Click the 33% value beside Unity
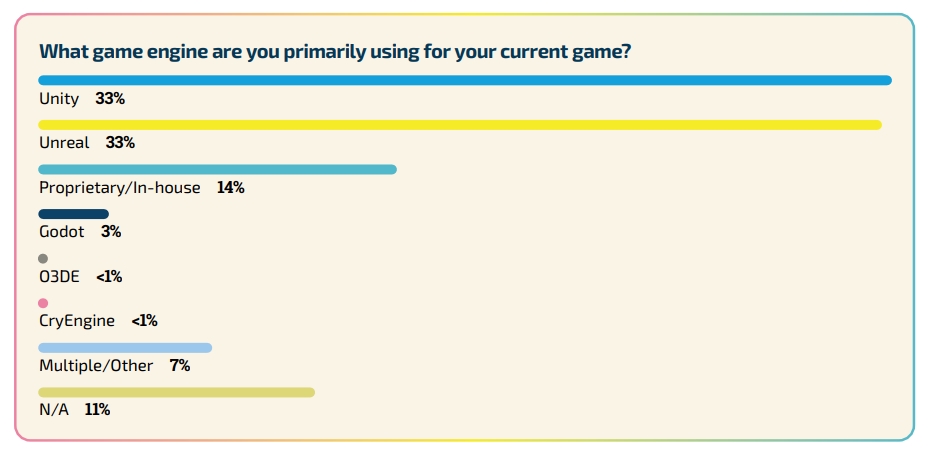 coord(110,99)
